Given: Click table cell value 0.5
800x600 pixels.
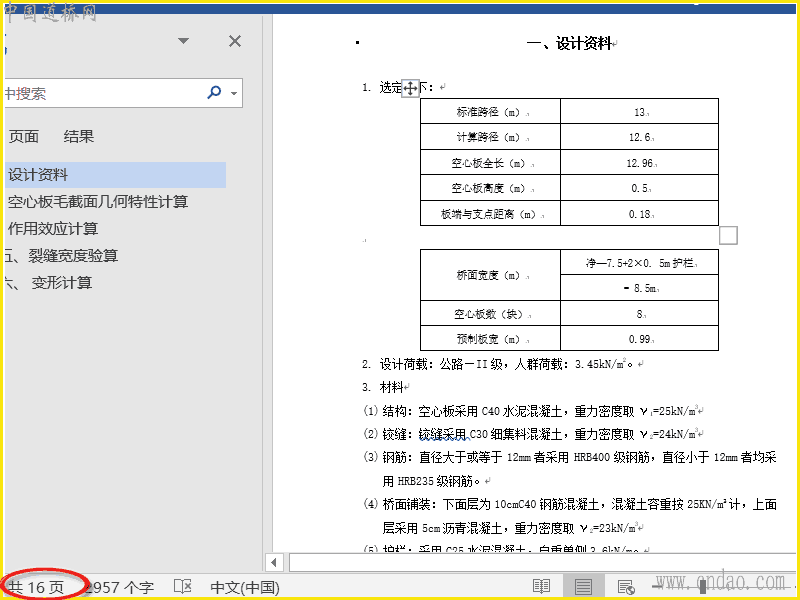Looking at the screenshot, I should click(x=640, y=188).
